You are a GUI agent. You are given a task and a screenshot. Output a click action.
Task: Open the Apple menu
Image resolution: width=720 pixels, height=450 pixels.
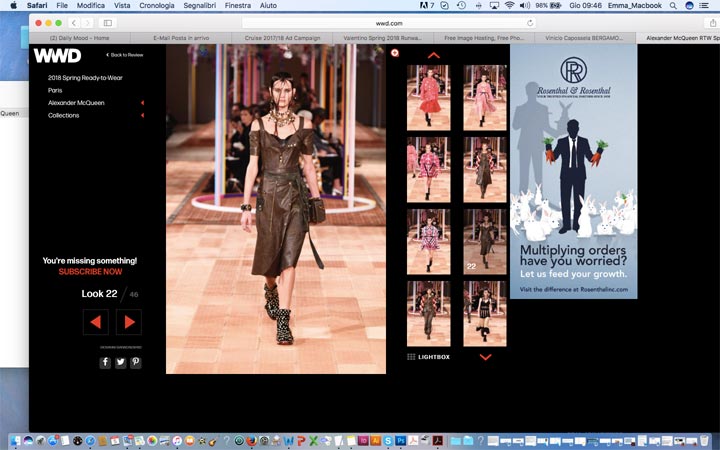pyautogui.click(x=14, y=6)
